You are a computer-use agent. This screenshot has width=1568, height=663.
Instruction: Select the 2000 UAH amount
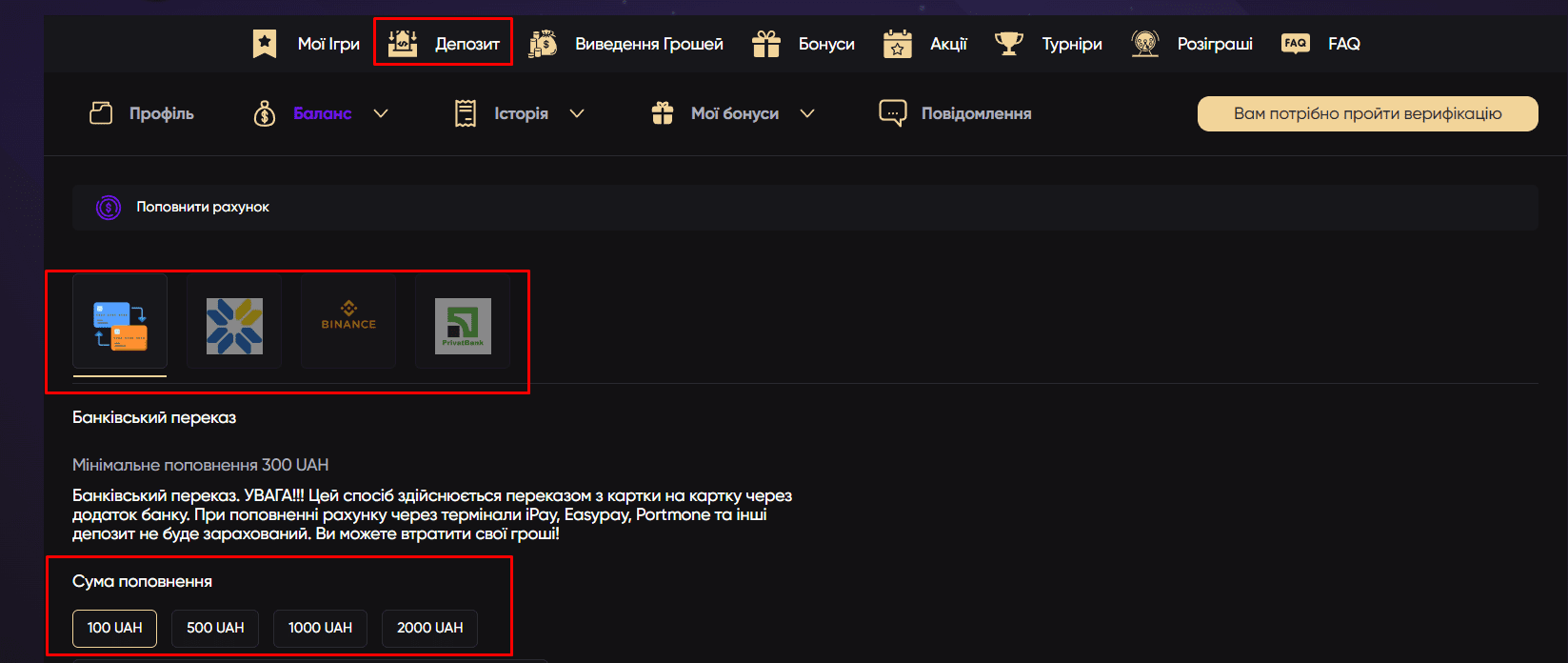coord(429,628)
